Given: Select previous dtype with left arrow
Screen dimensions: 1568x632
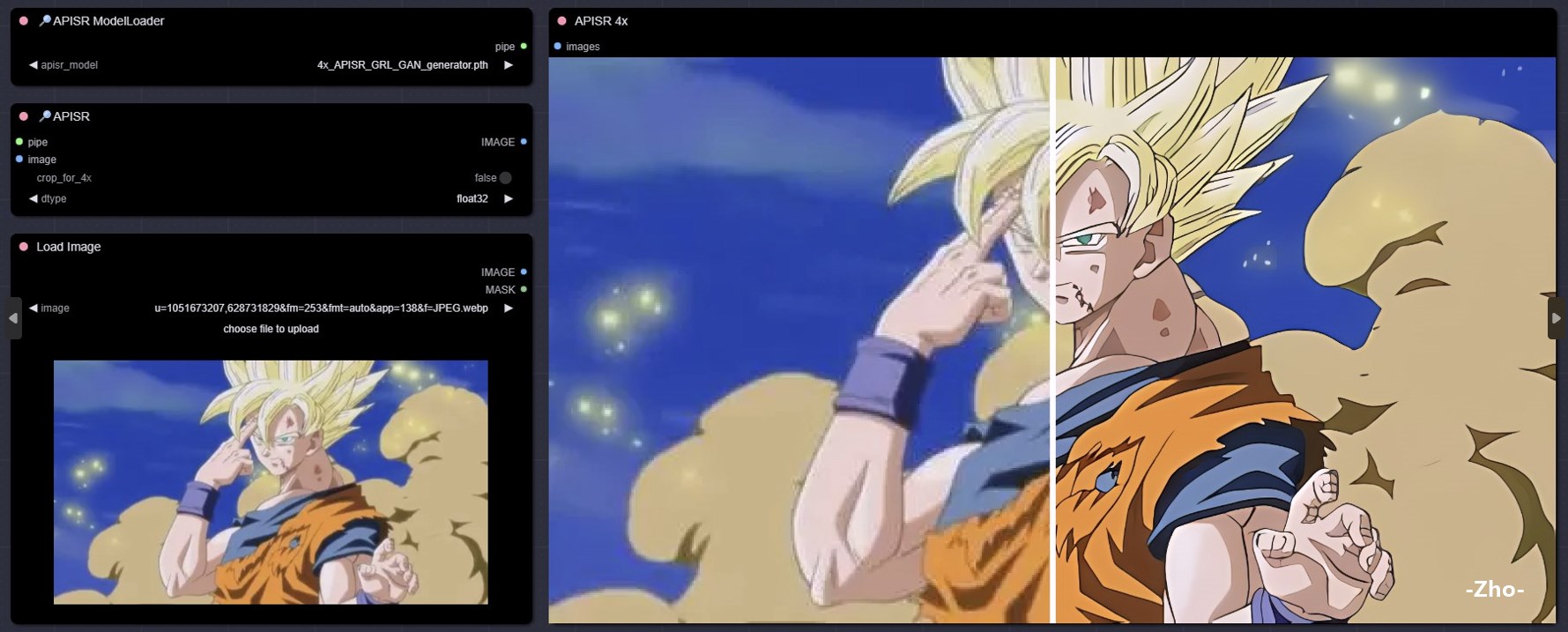Looking at the screenshot, I should click(33, 199).
